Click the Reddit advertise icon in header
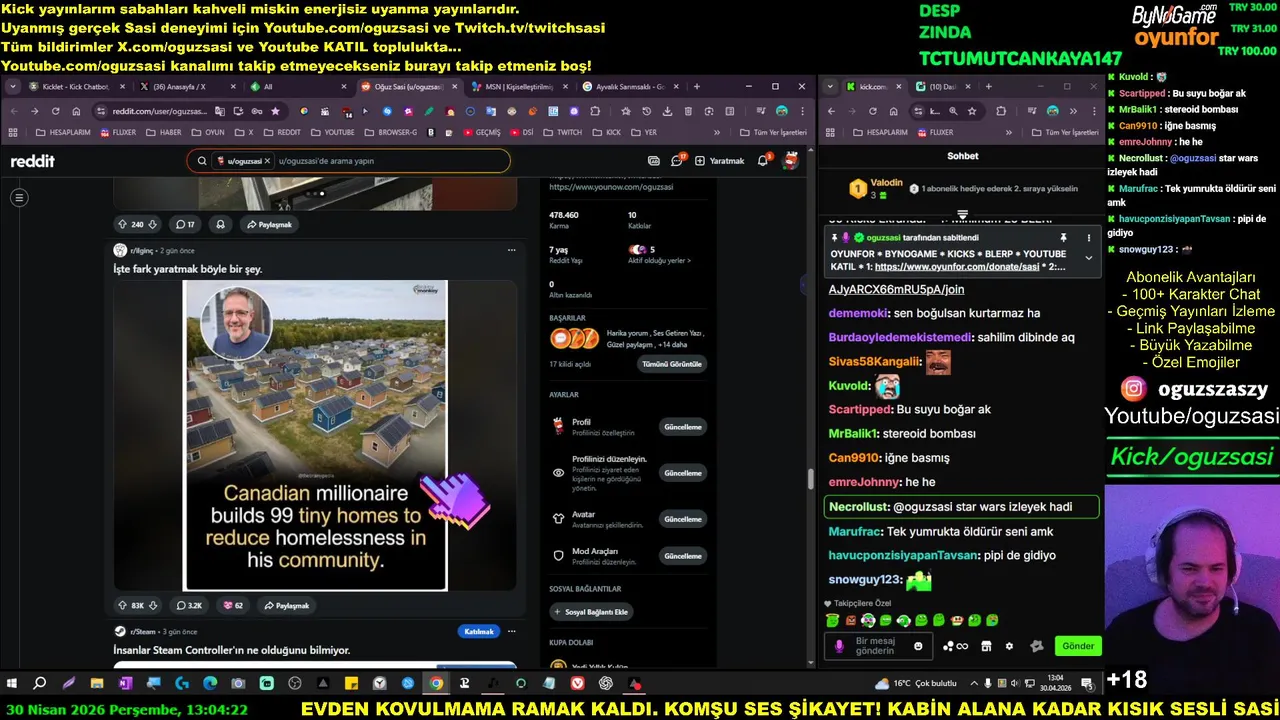Viewport: 1280px width, 720px height. (654, 160)
